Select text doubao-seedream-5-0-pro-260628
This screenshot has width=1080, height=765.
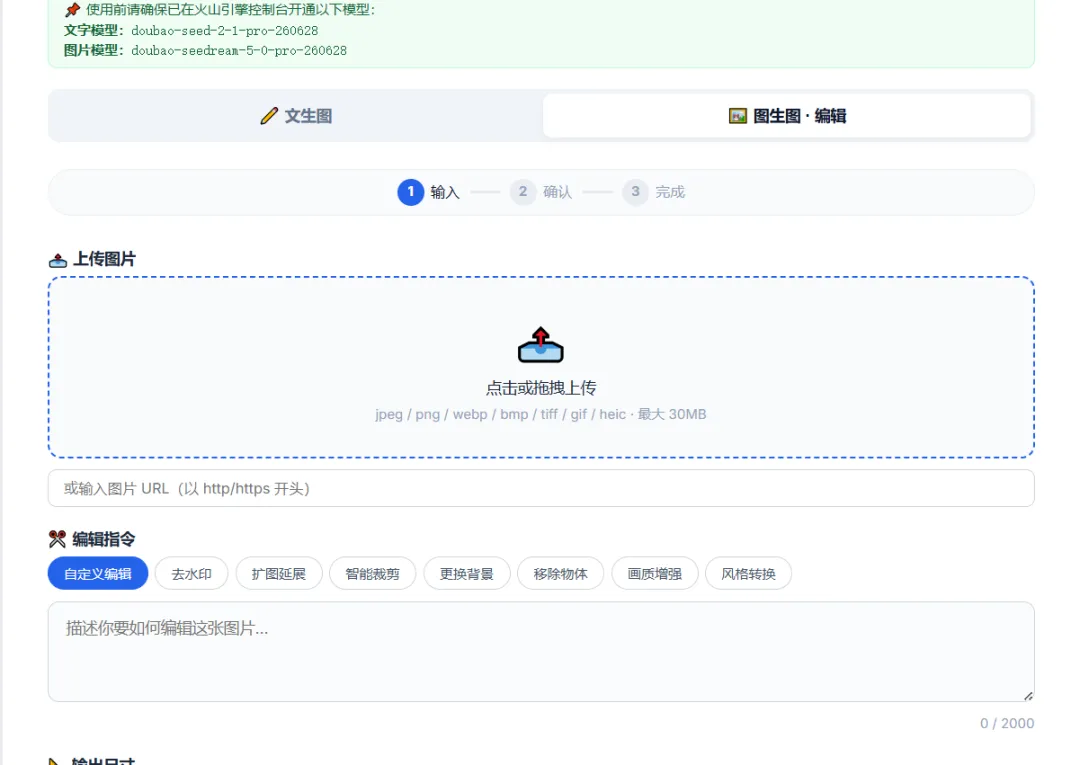point(239,50)
